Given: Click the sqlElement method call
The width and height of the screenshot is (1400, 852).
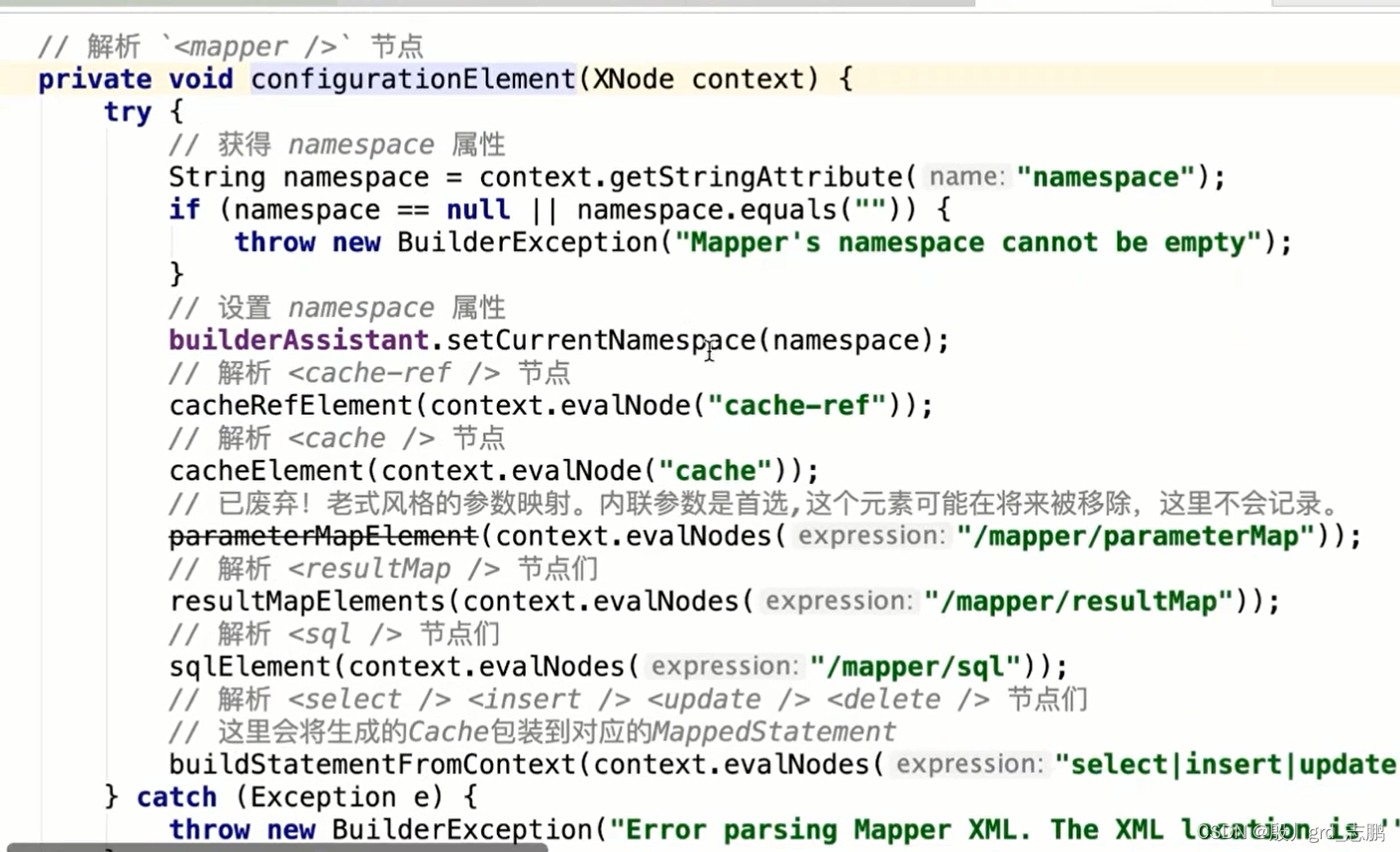Looking at the screenshot, I should pos(250,667).
